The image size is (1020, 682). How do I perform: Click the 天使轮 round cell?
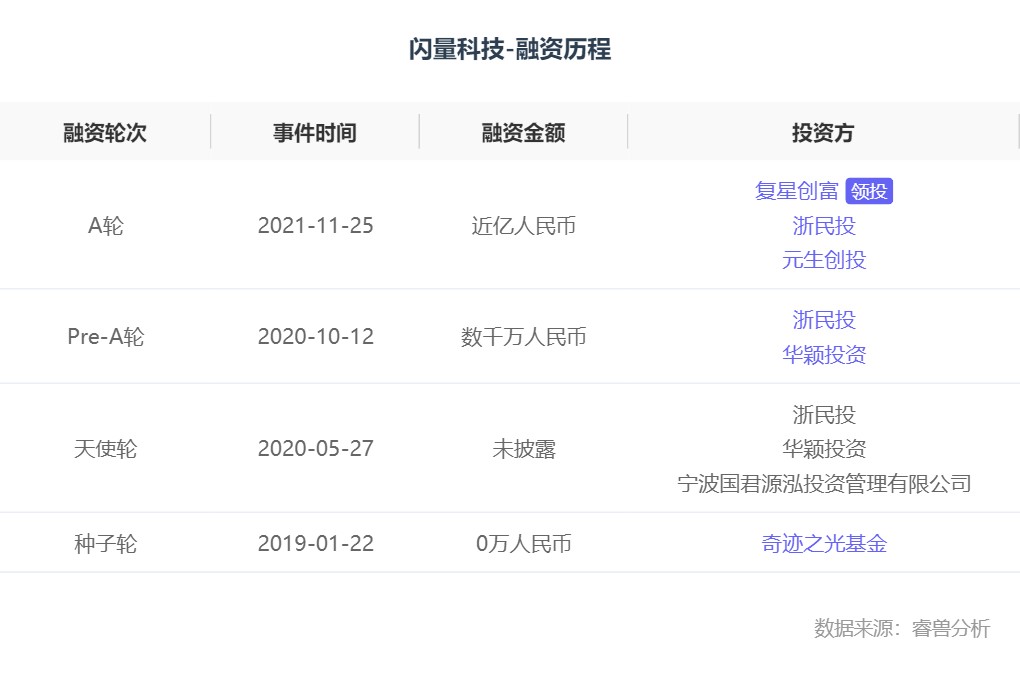[x=105, y=448]
